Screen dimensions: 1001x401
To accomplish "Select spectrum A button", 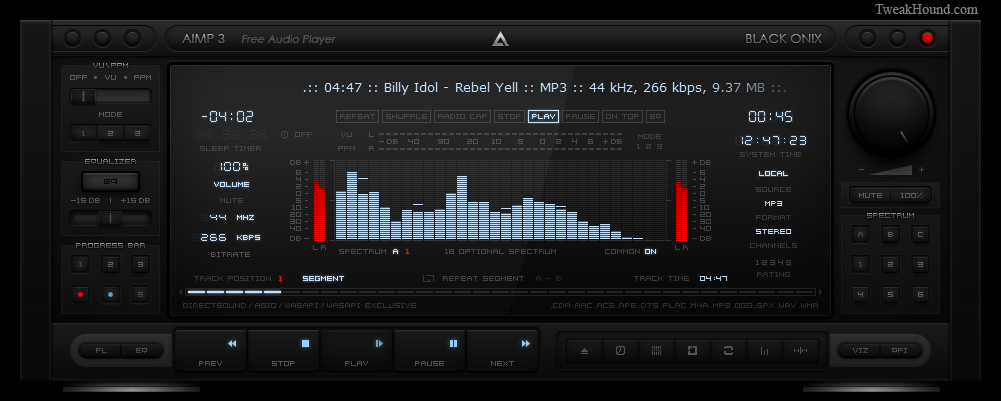I will 860,234.
